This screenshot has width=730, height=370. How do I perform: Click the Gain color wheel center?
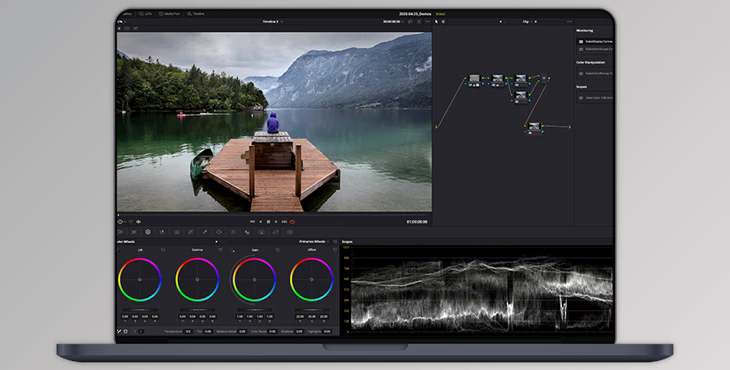click(x=254, y=280)
